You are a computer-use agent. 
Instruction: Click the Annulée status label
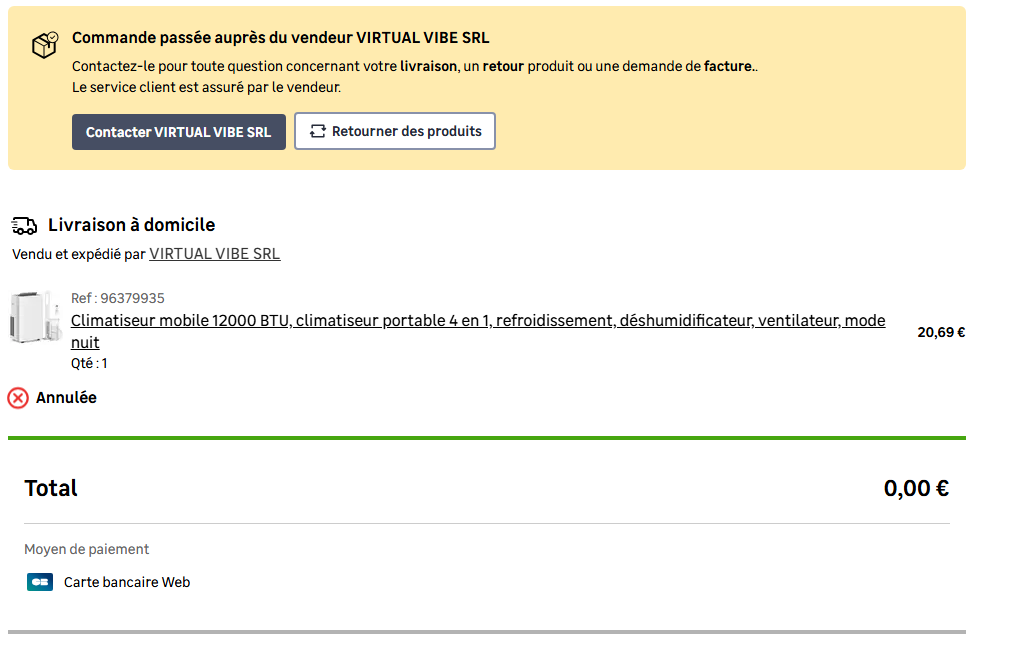[66, 398]
